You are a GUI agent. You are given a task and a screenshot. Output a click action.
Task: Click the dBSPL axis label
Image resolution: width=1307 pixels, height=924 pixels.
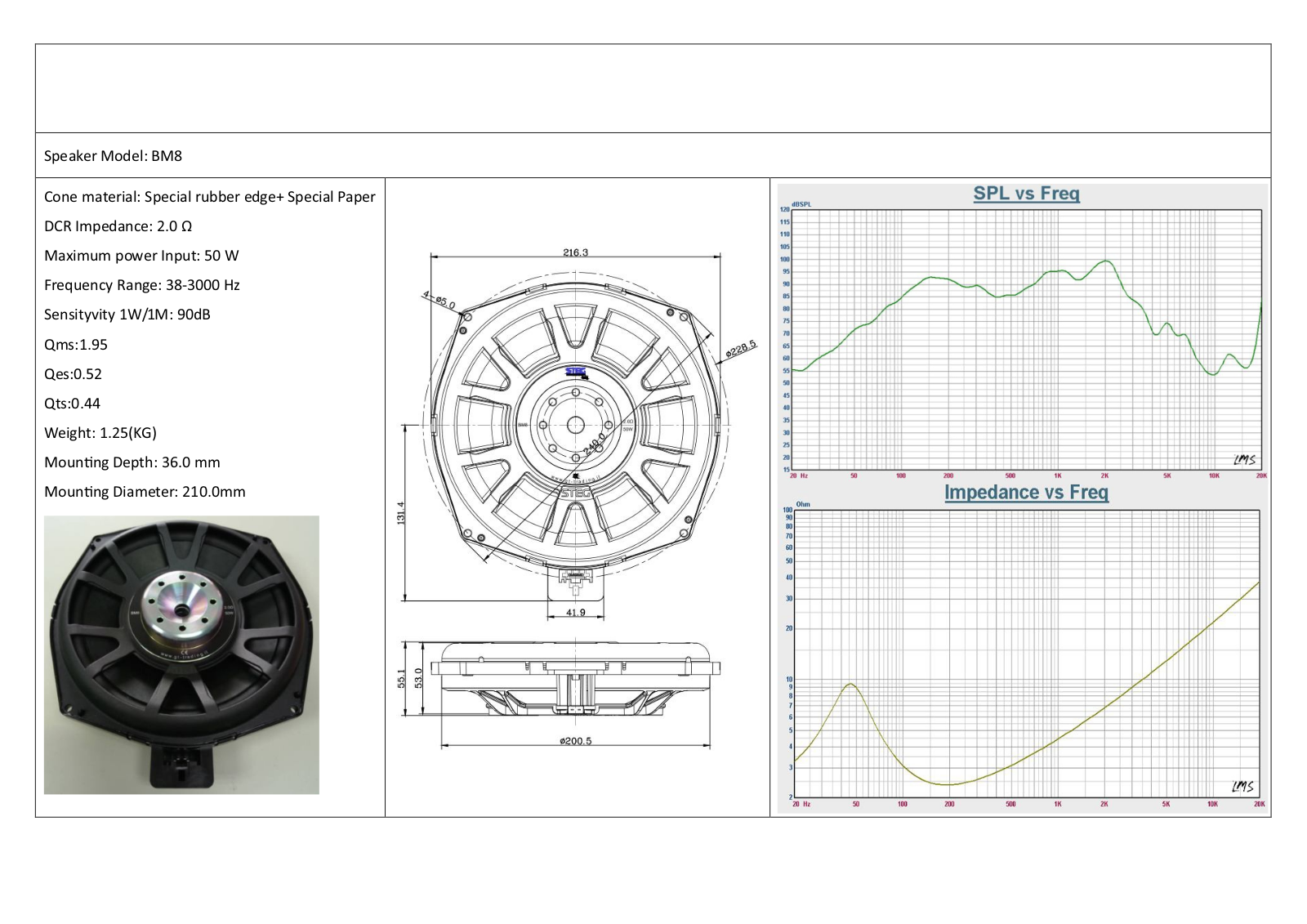(x=801, y=204)
